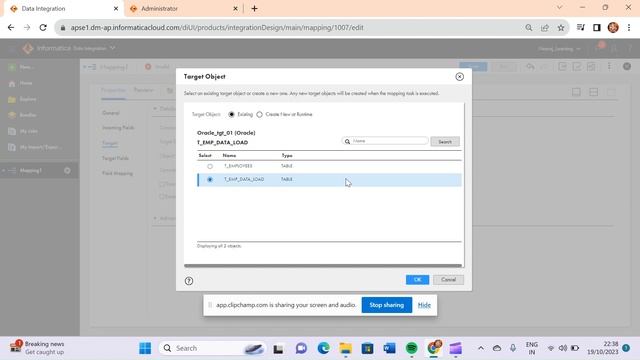Open browser zoom magnifier icon
This screenshot has width=640, height=360.
pos(529,27)
